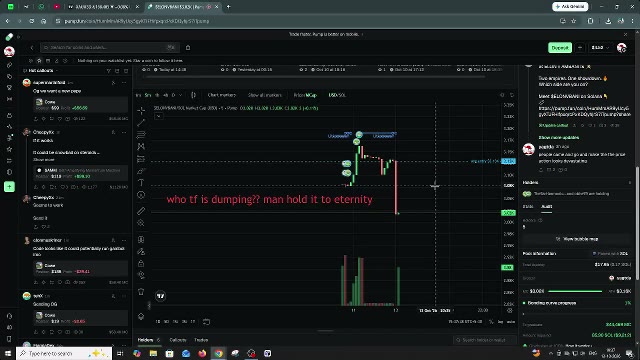This screenshot has width=640, height=360.
Task: Open the Fibonacci retracement tools
Action: click(141, 134)
